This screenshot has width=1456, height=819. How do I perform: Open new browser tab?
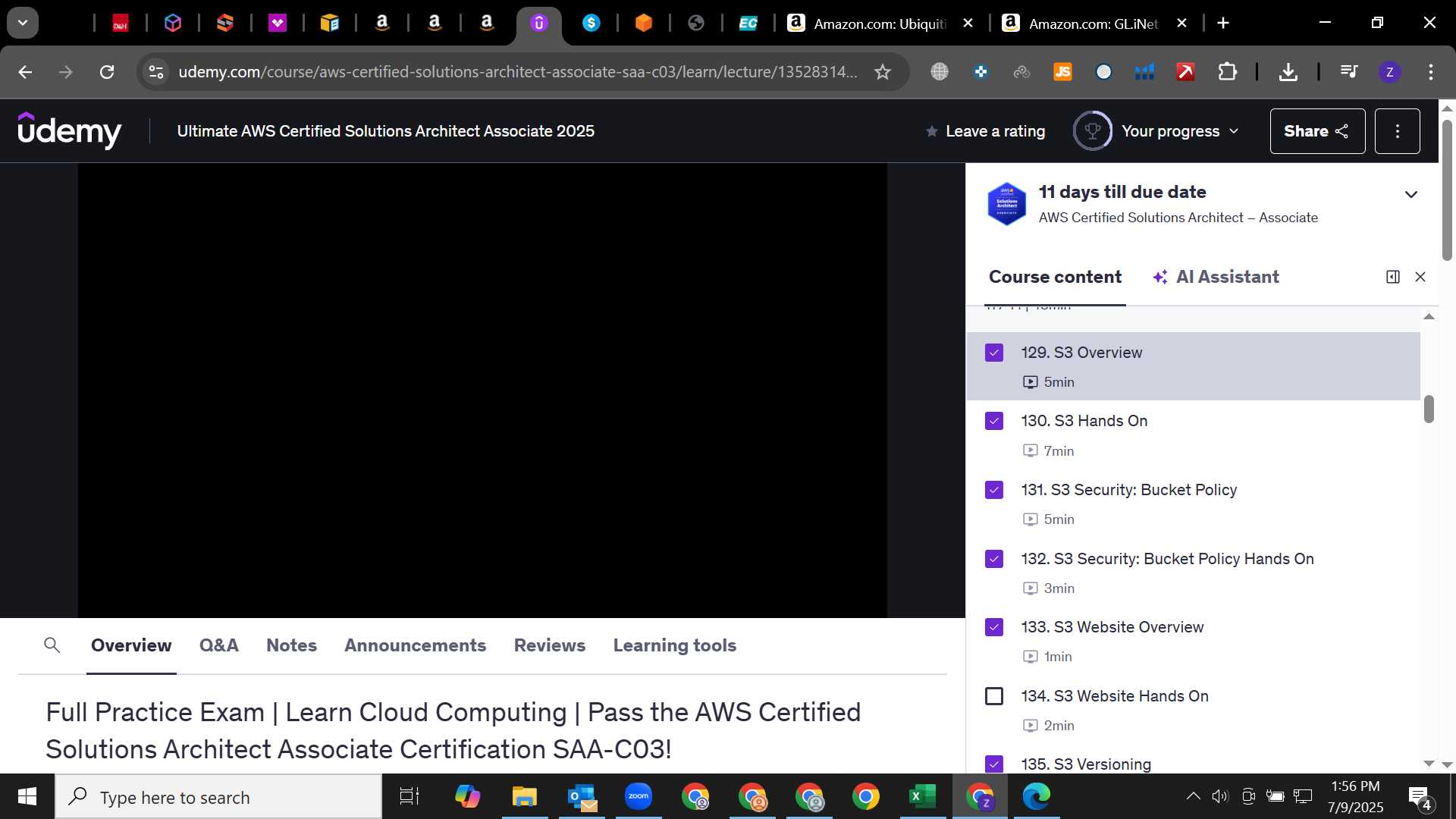(1223, 24)
